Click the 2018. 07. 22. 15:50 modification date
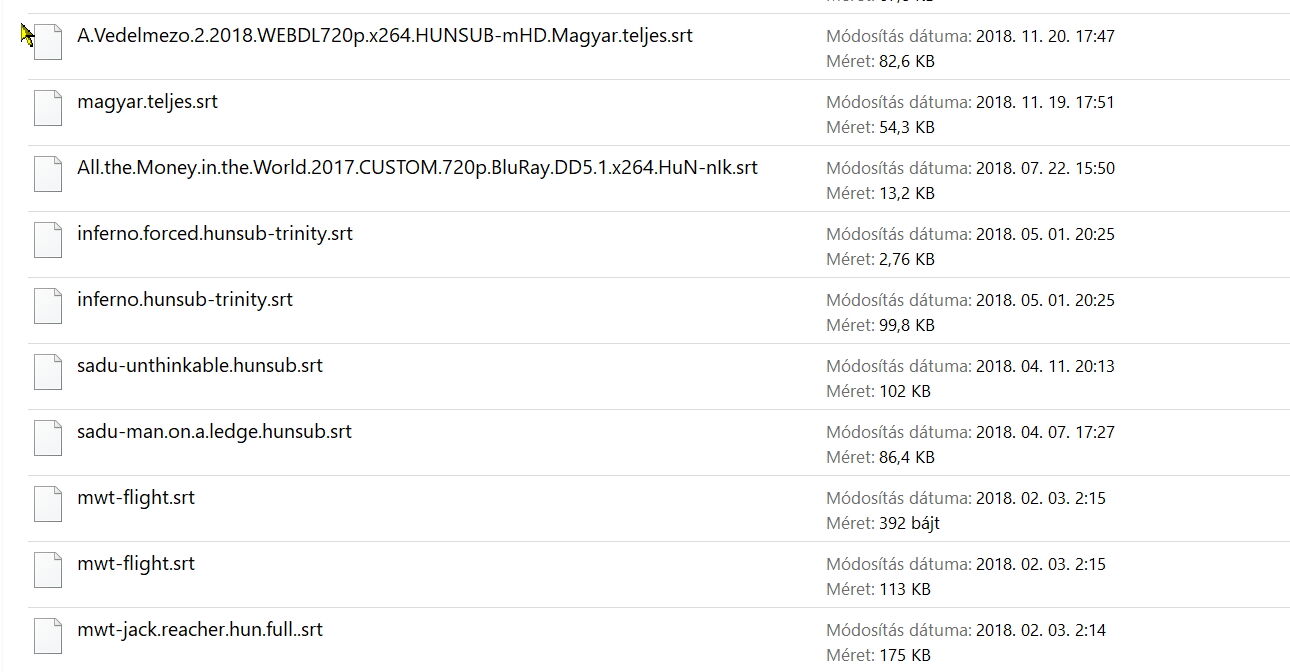The image size is (1290, 672). (1044, 169)
